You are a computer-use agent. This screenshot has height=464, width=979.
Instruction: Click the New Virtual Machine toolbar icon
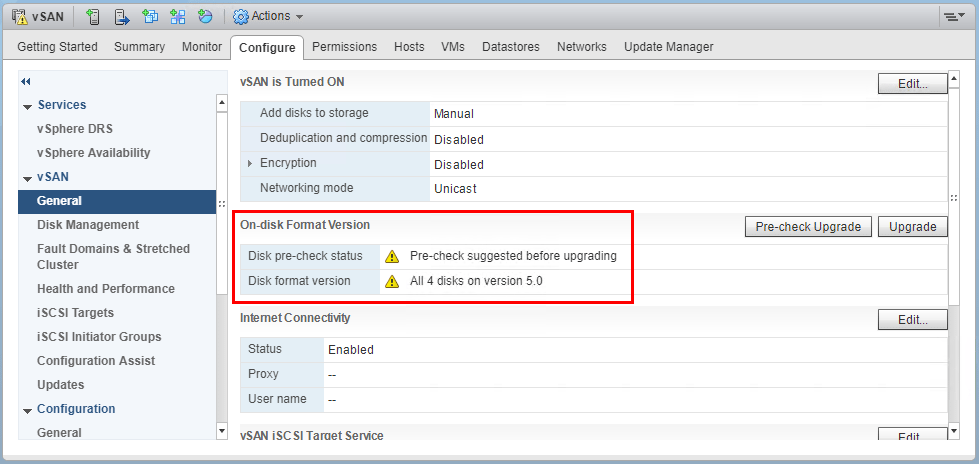tap(149, 16)
